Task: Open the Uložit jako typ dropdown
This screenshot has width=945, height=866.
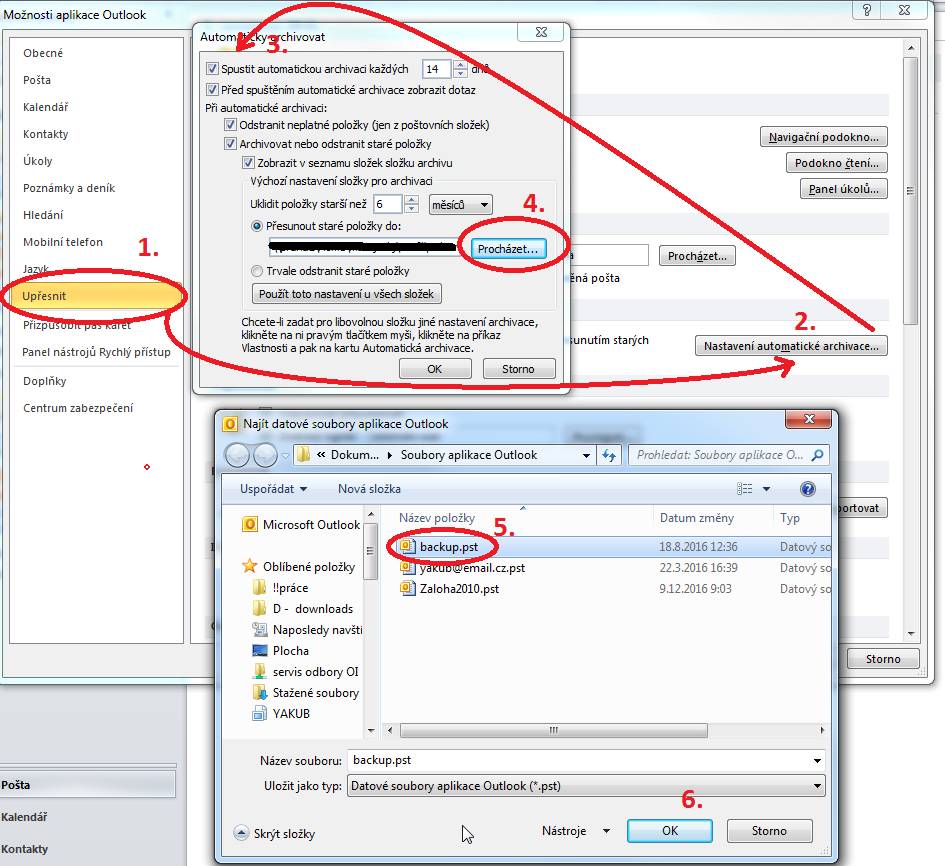Action: point(817,786)
